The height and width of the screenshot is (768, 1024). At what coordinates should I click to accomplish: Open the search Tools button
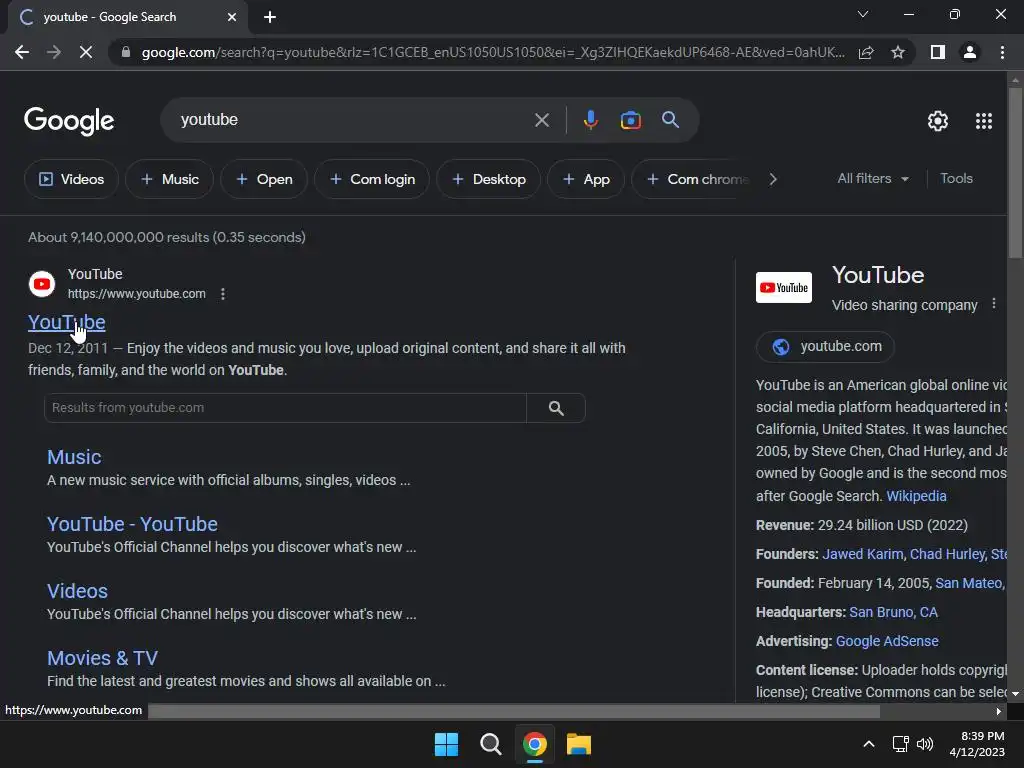coord(956,178)
